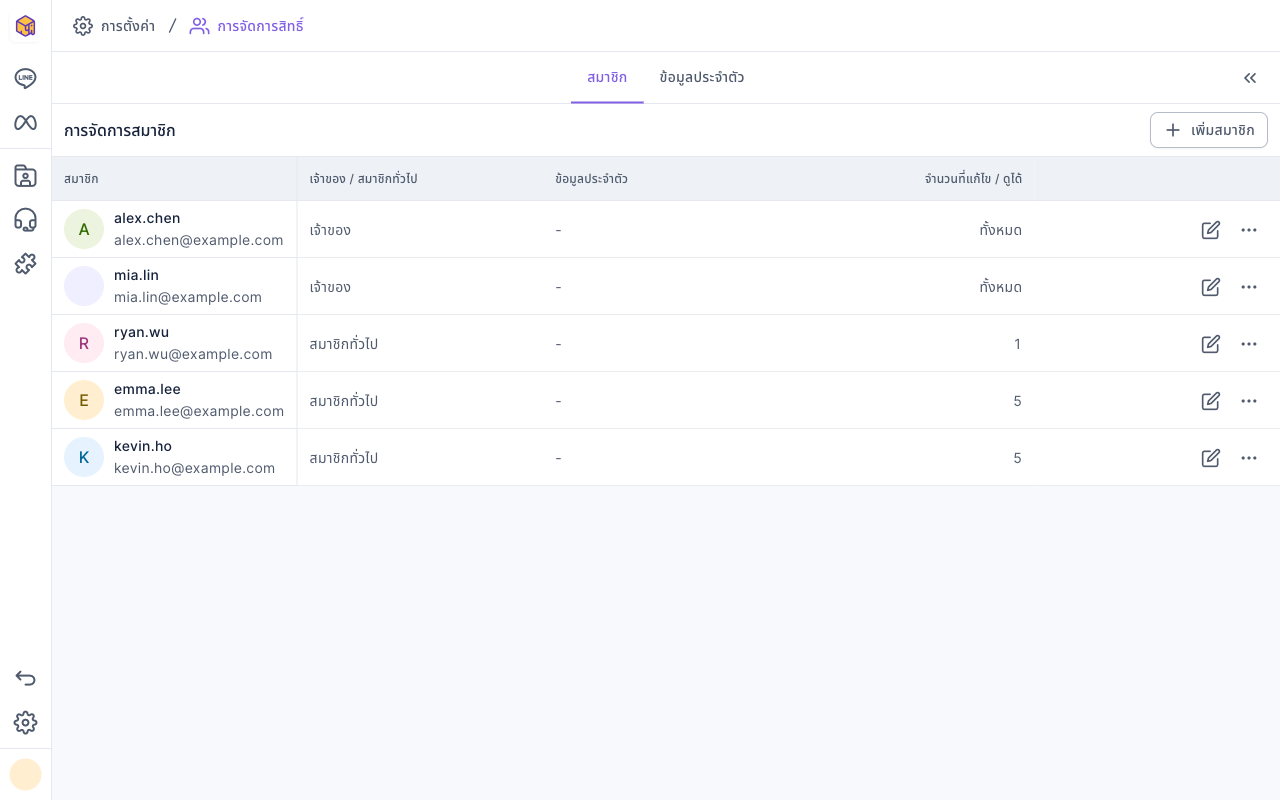Open the contacts folder icon in sidebar
This screenshot has height=800, width=1280.
[25, 176]
